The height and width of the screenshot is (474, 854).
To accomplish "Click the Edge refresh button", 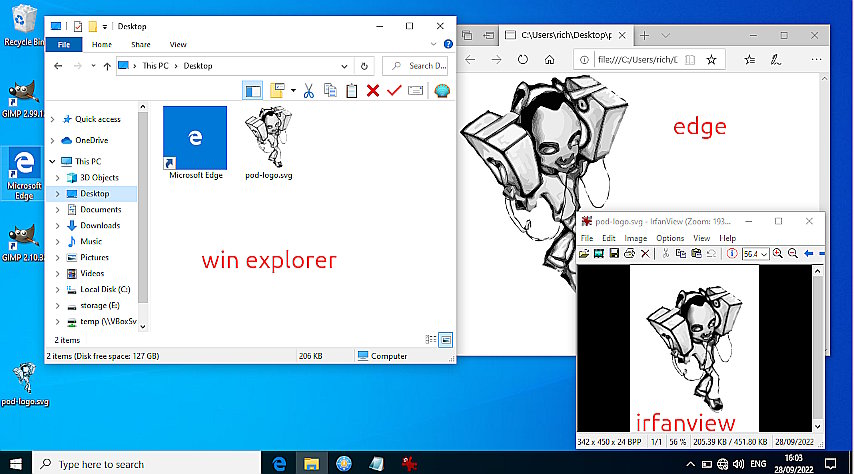I will 523,59.
